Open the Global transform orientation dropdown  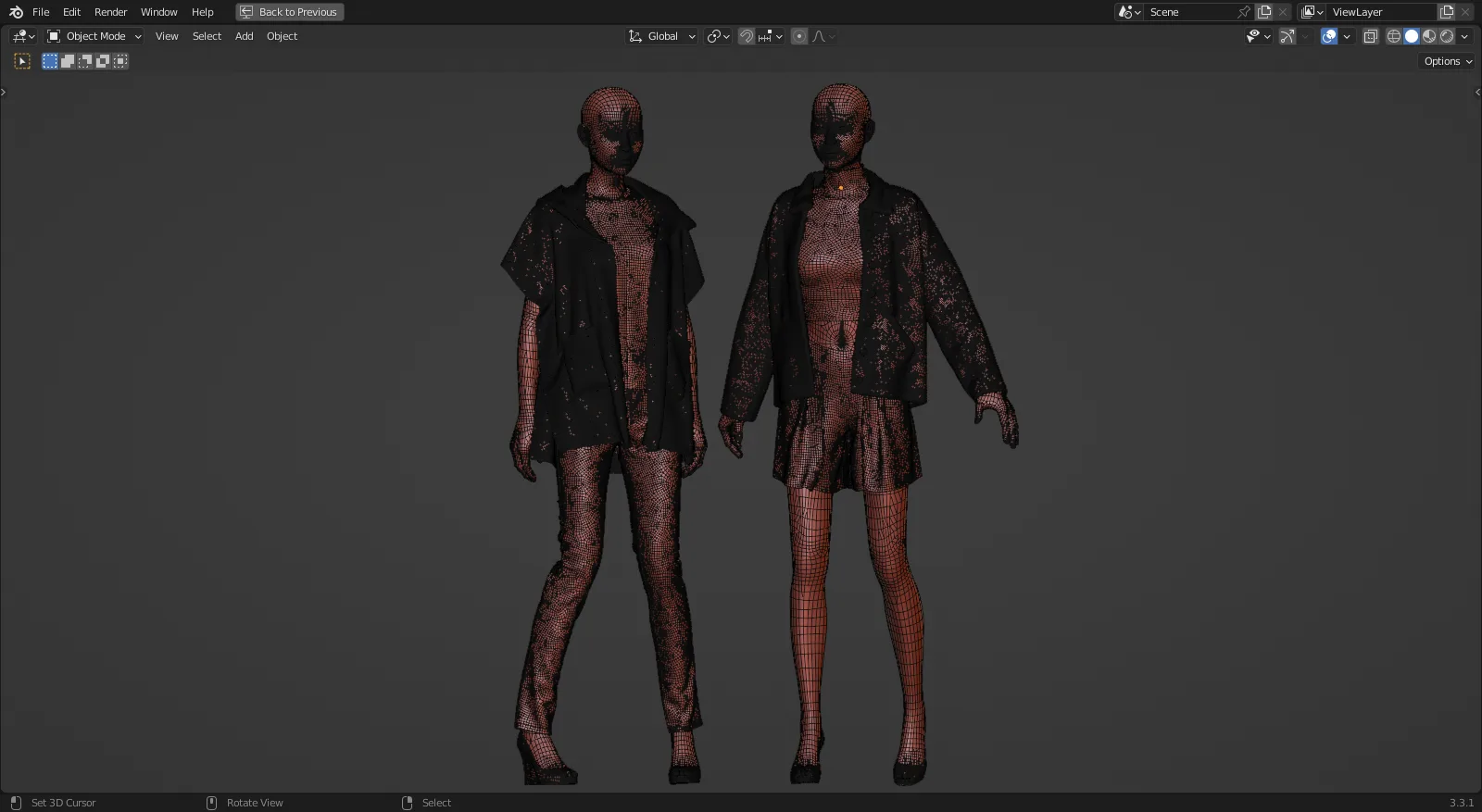(661, 36)
